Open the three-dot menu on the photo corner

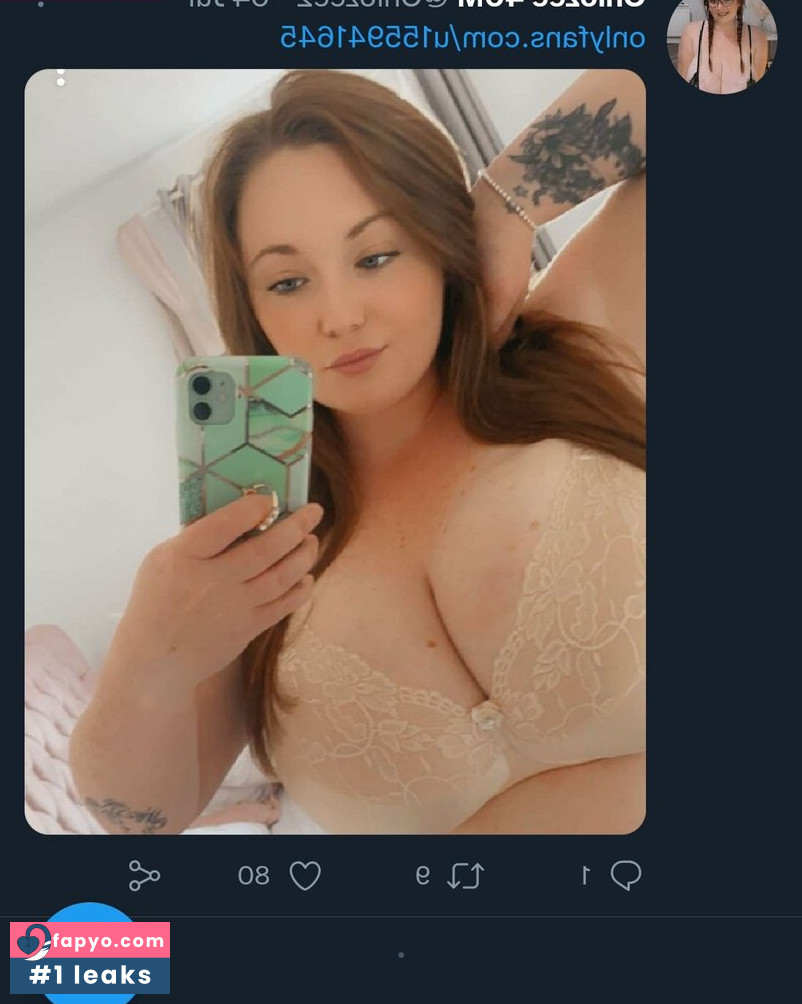[61, 77]
